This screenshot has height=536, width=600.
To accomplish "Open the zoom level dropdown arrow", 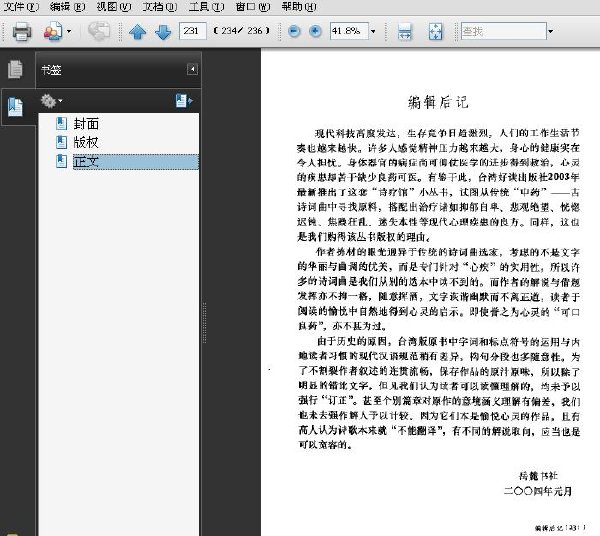I will 373,31.
